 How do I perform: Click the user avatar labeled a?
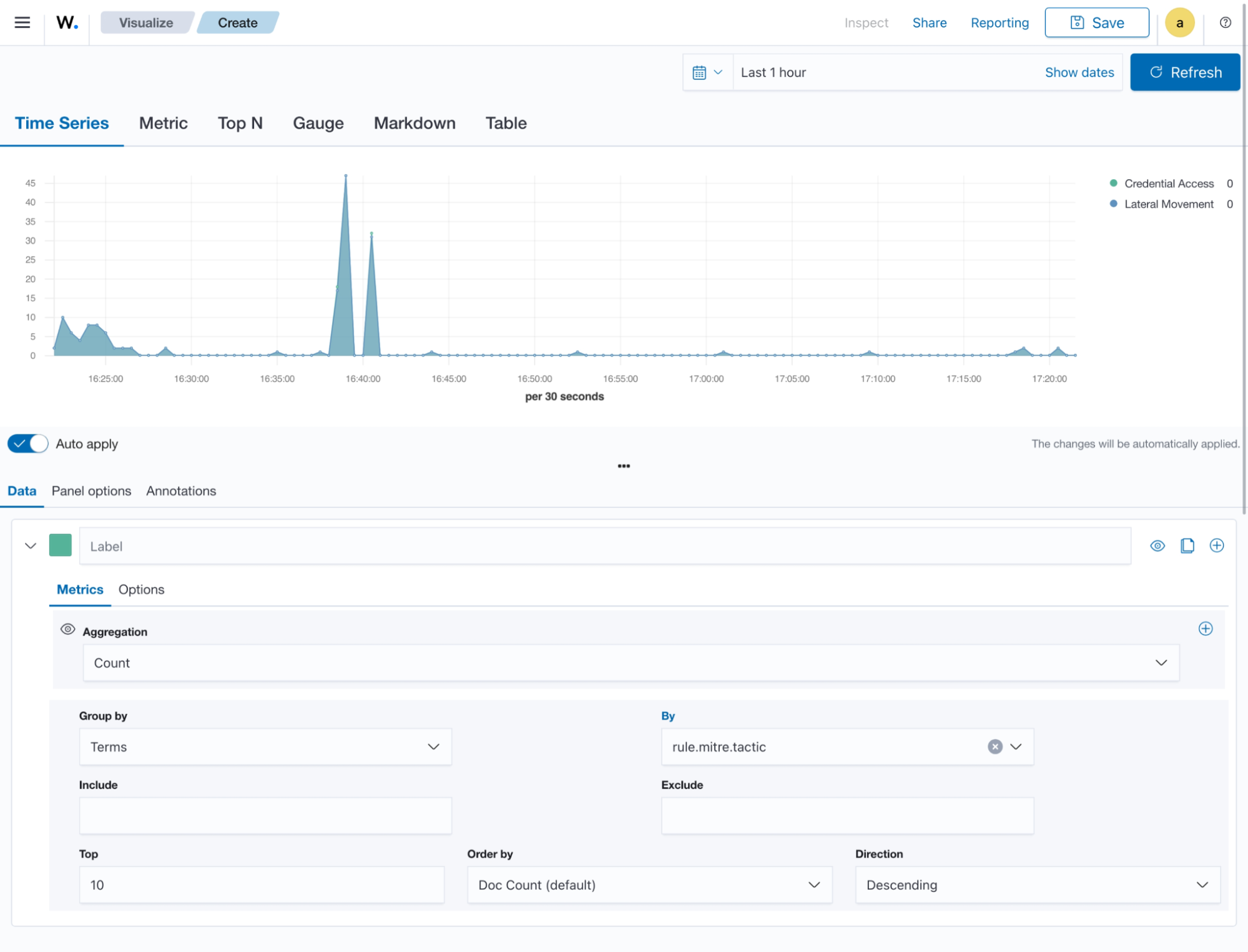1179,22
